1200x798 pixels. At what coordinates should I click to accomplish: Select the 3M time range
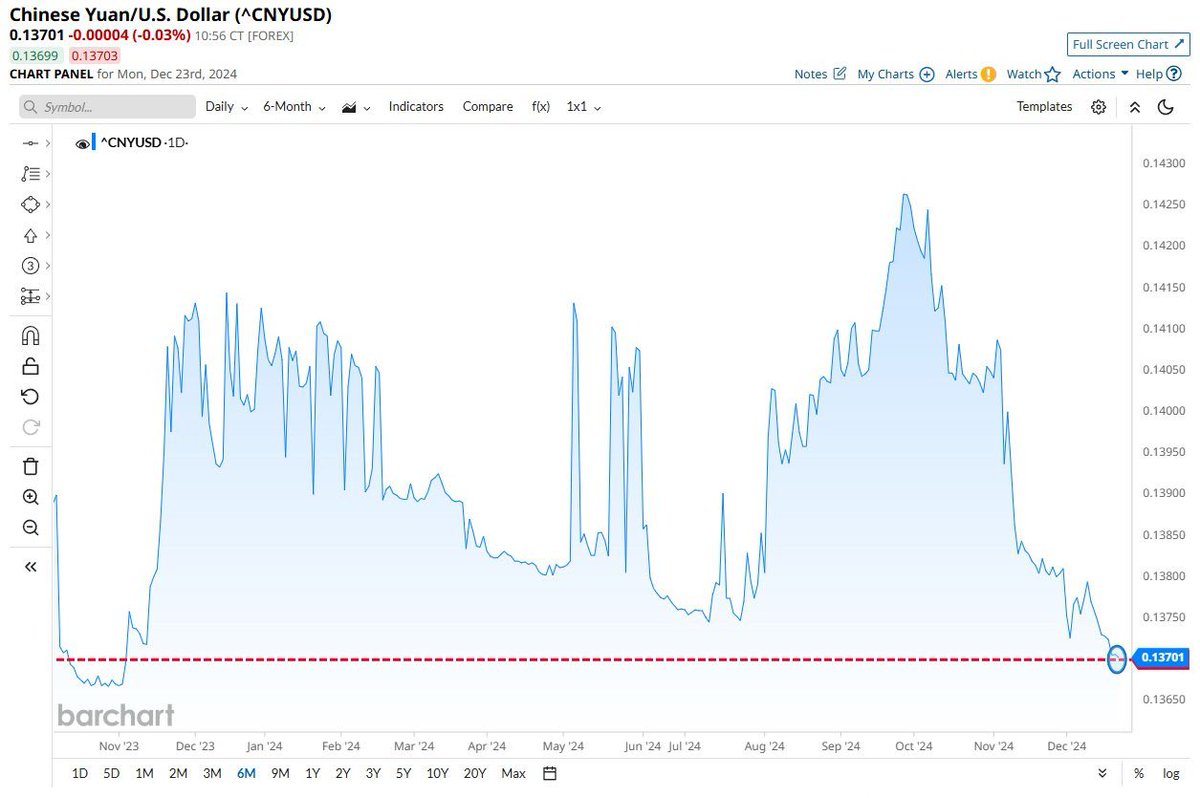(x=212, y=773)
